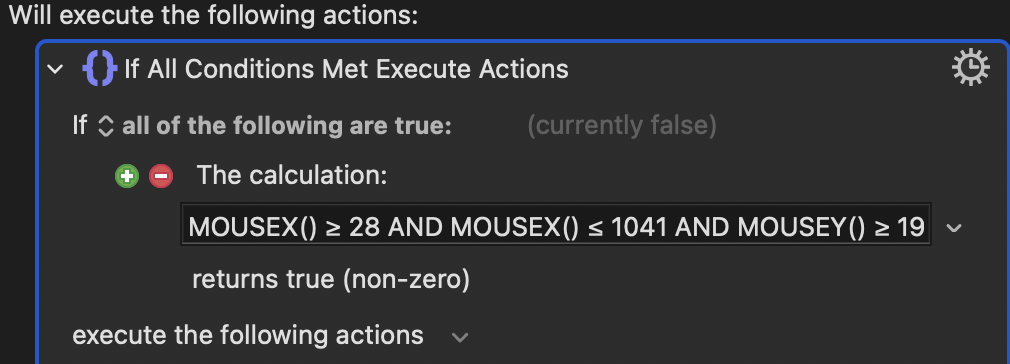
Task: Select the 'If All Conditions Met Execute Actions' title
Action: 347,69
